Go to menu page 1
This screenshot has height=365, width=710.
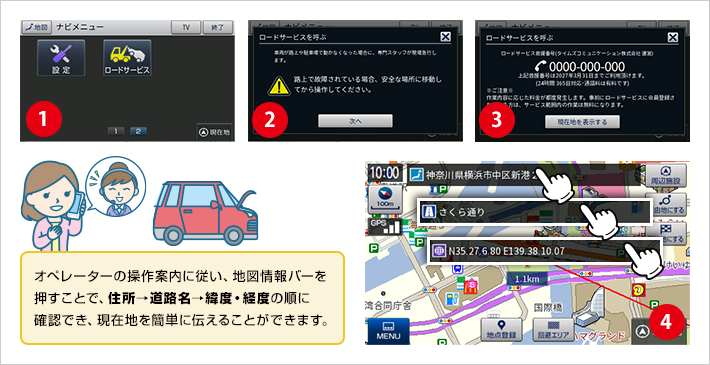[116, 131]
